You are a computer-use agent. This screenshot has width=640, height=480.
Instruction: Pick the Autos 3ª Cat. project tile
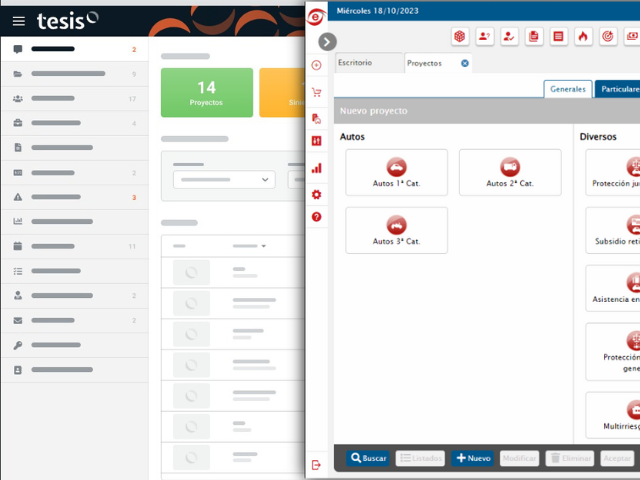[x=396, y=230]
